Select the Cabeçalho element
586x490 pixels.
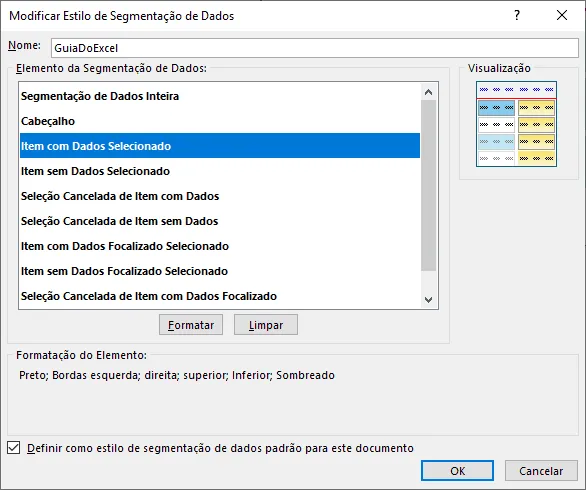click(x=220, y=121)
